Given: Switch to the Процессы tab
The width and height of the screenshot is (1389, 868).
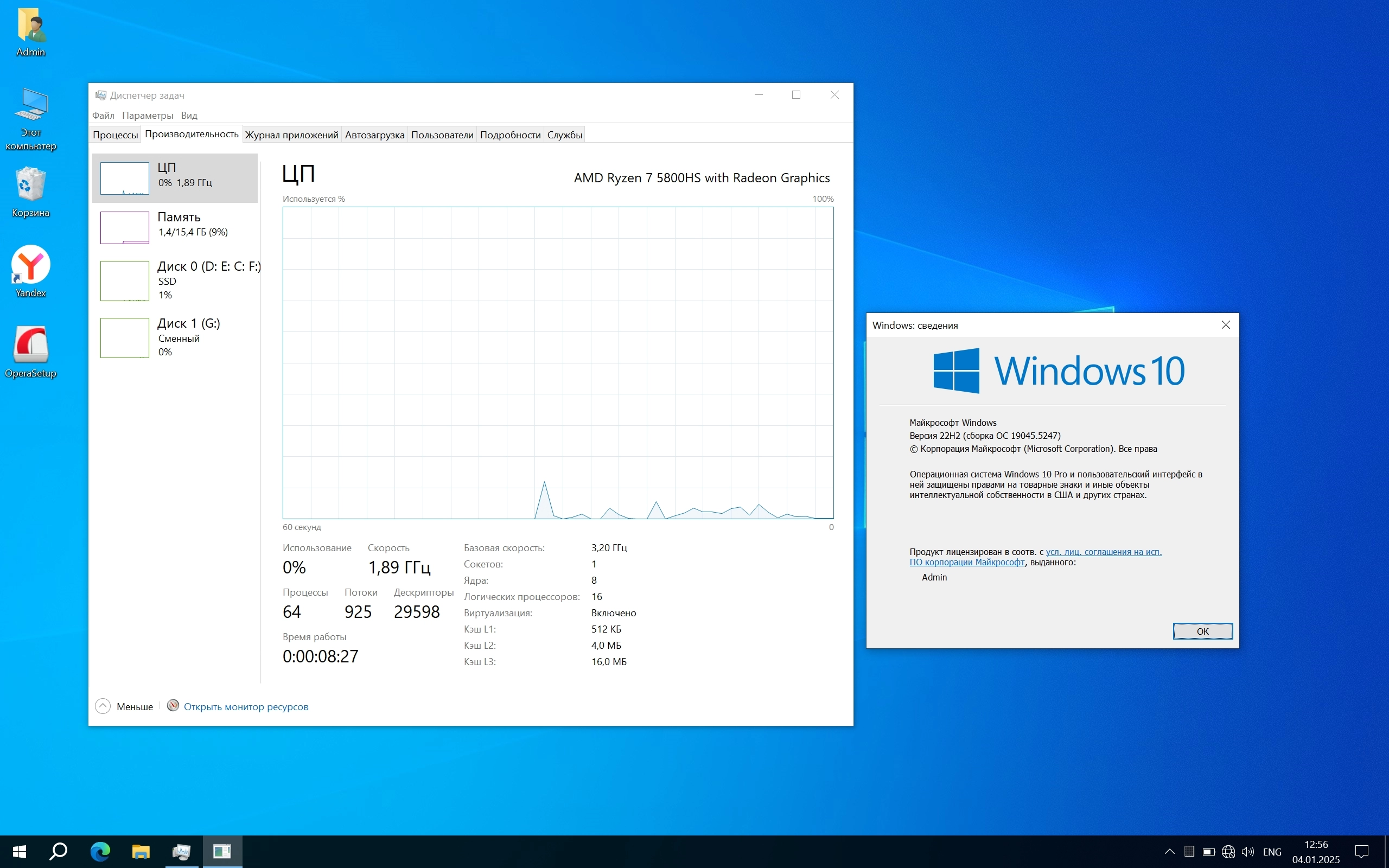Looking at the screenshot, I should pyautogui.click(x=116, y=135).
